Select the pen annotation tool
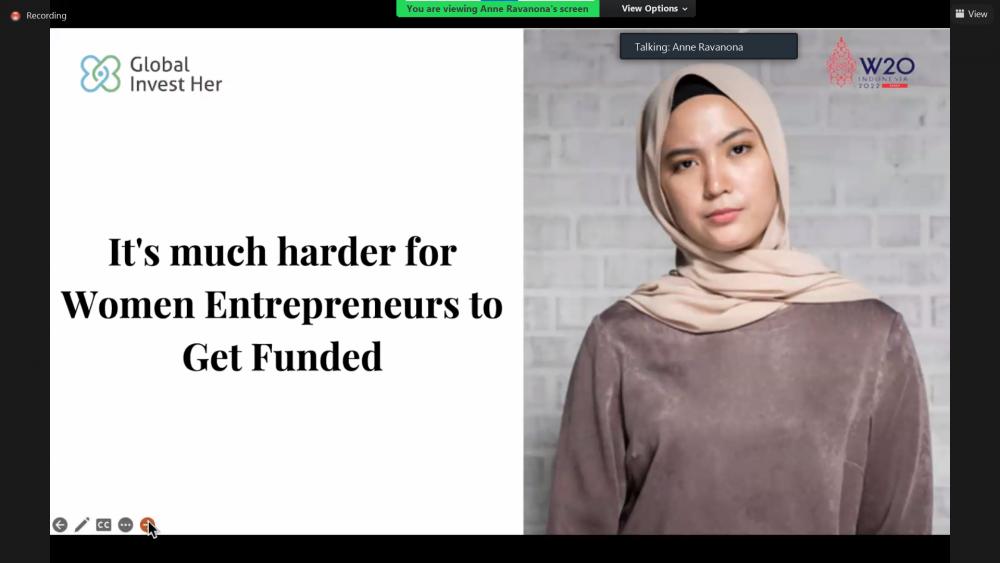Screen dimensions: 1000x563 click(82, 525)
